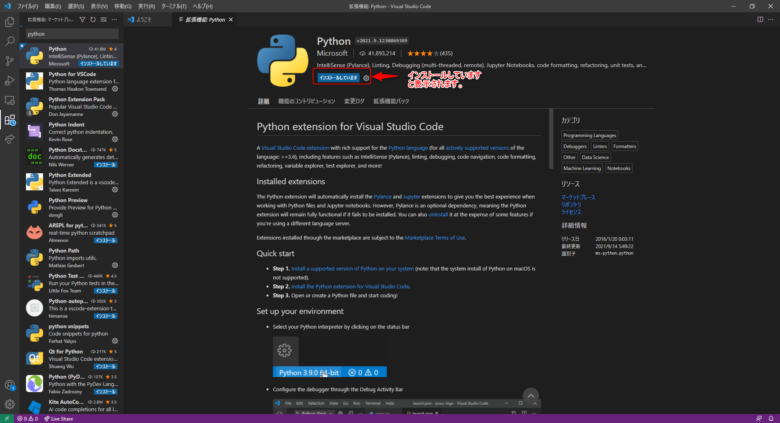Image resolution: width=780 pixels, height=423 pixels.
Task: Open the ターミナル(T) menu
Action: tap(174, 6)
